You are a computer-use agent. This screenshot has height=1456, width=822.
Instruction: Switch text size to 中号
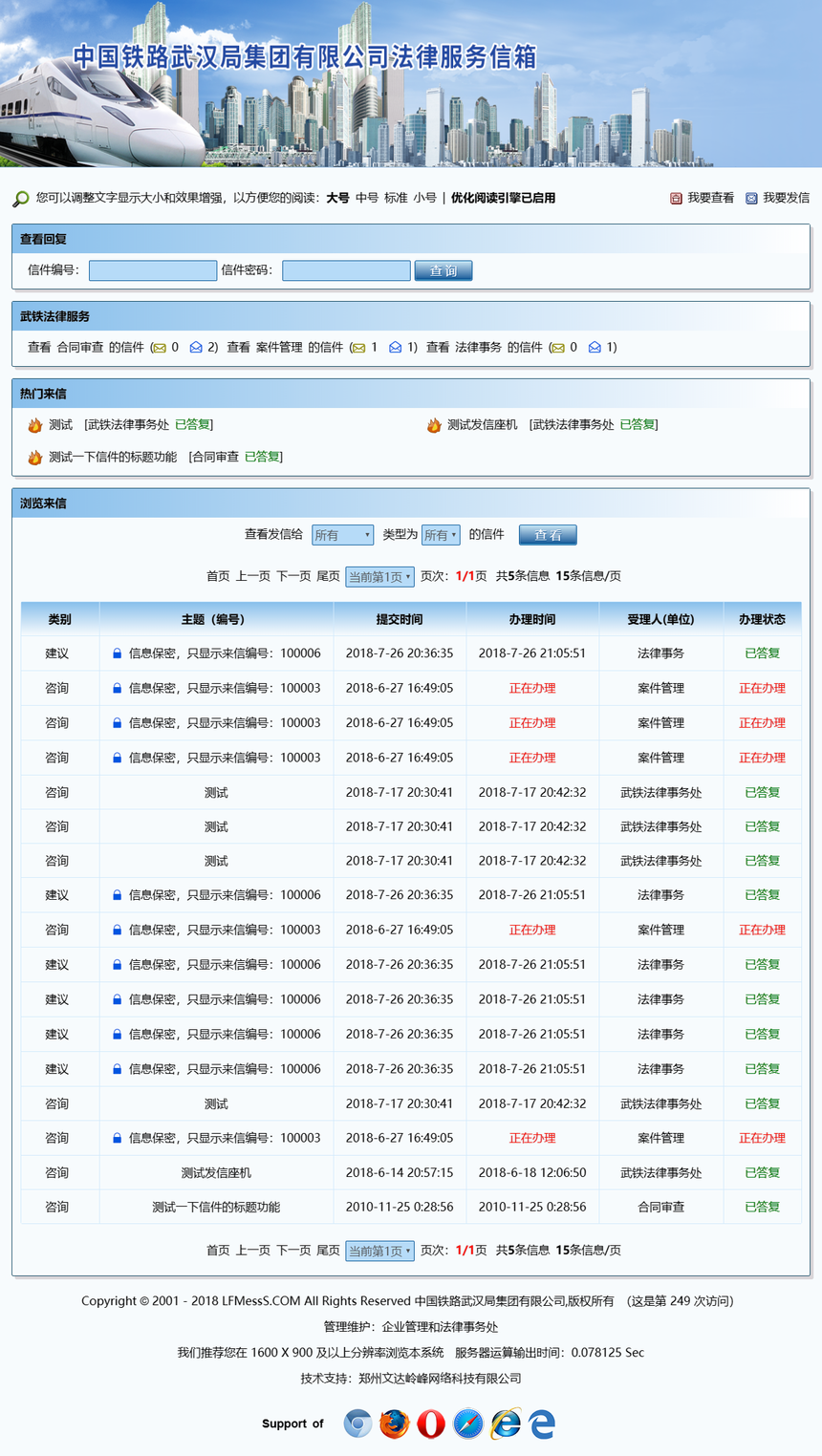coord(367,198)
